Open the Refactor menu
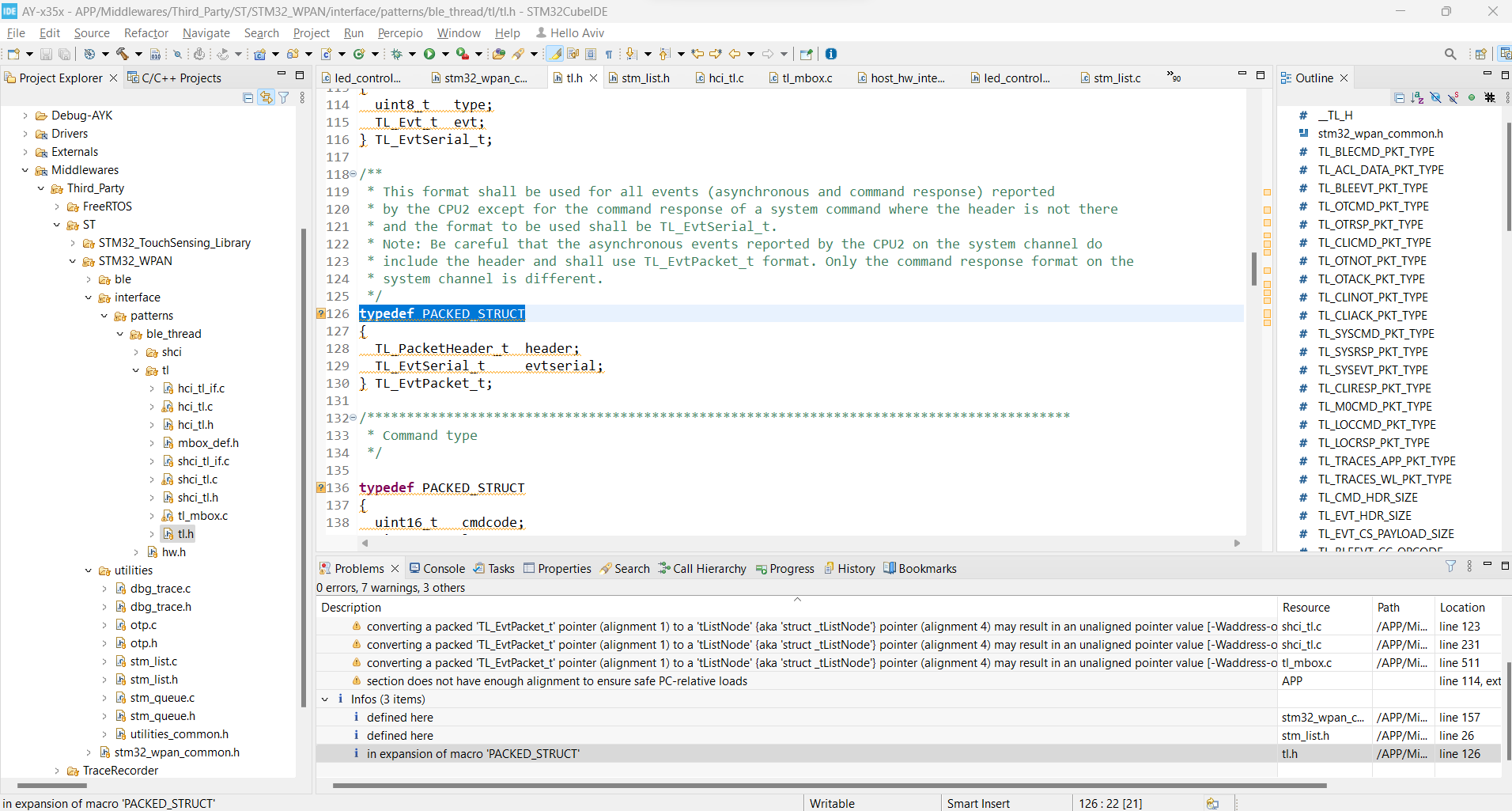Viewport: 1512px width, 811px height. click(x=146, y=32)
